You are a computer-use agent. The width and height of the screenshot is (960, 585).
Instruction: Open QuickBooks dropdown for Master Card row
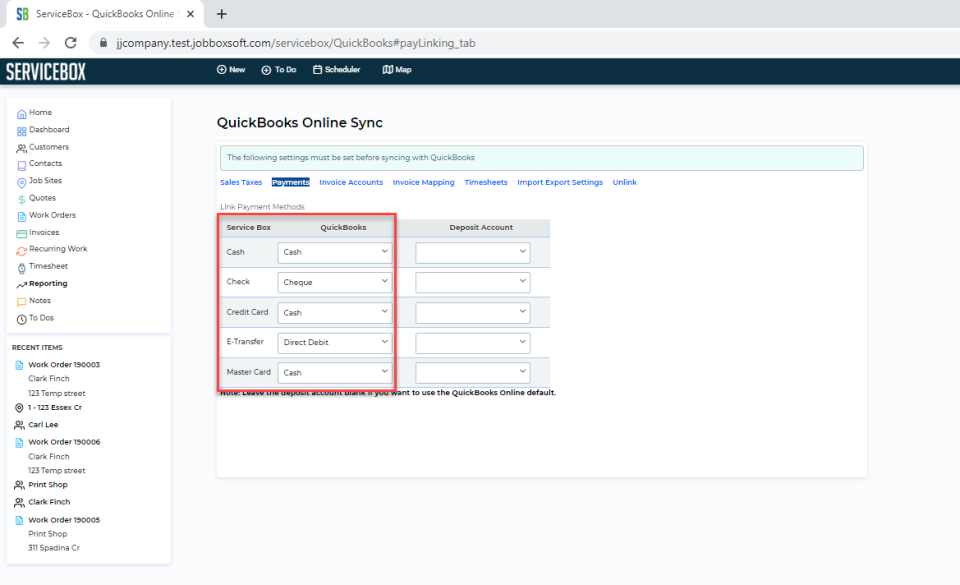point(334,373)
